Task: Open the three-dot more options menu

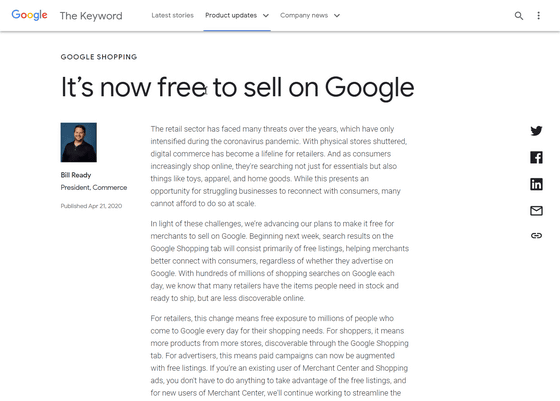Action: pos(538,15)
